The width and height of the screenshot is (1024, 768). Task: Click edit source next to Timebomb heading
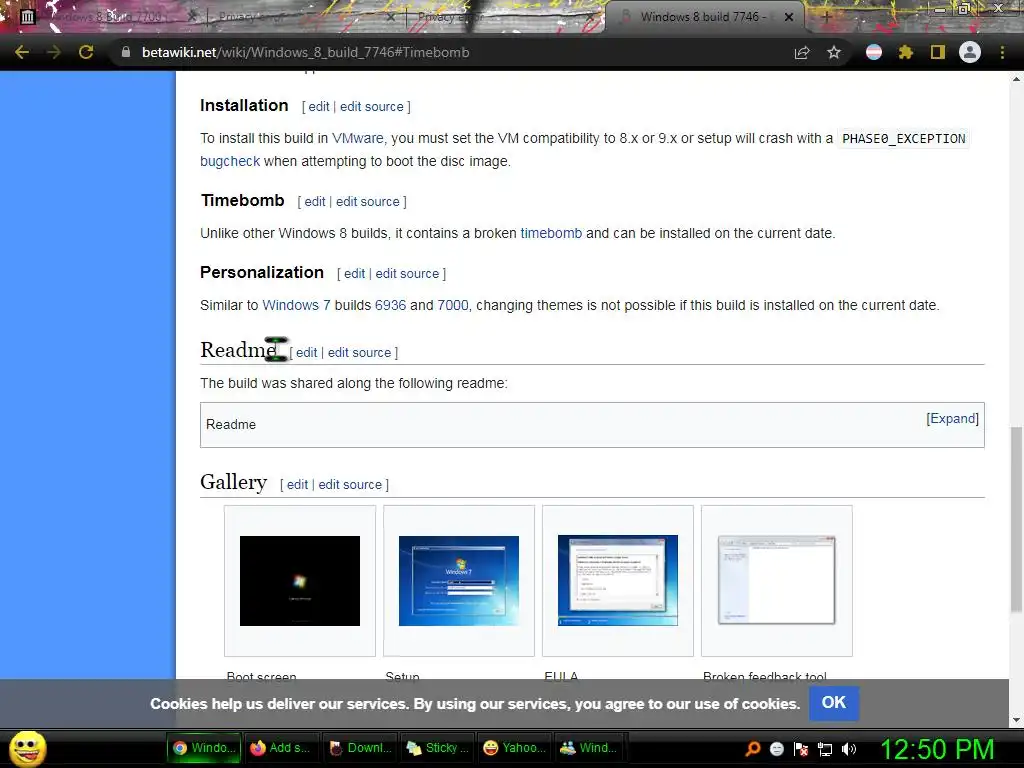point(368,202)
